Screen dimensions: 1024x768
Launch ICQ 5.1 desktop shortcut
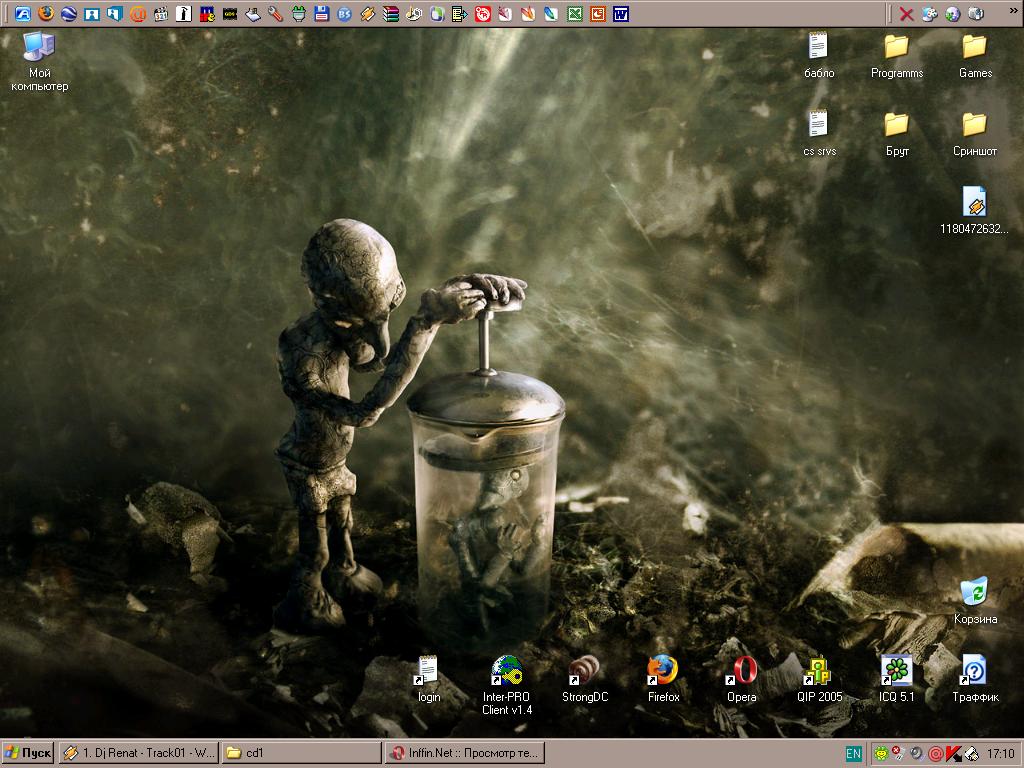point(897,679)
